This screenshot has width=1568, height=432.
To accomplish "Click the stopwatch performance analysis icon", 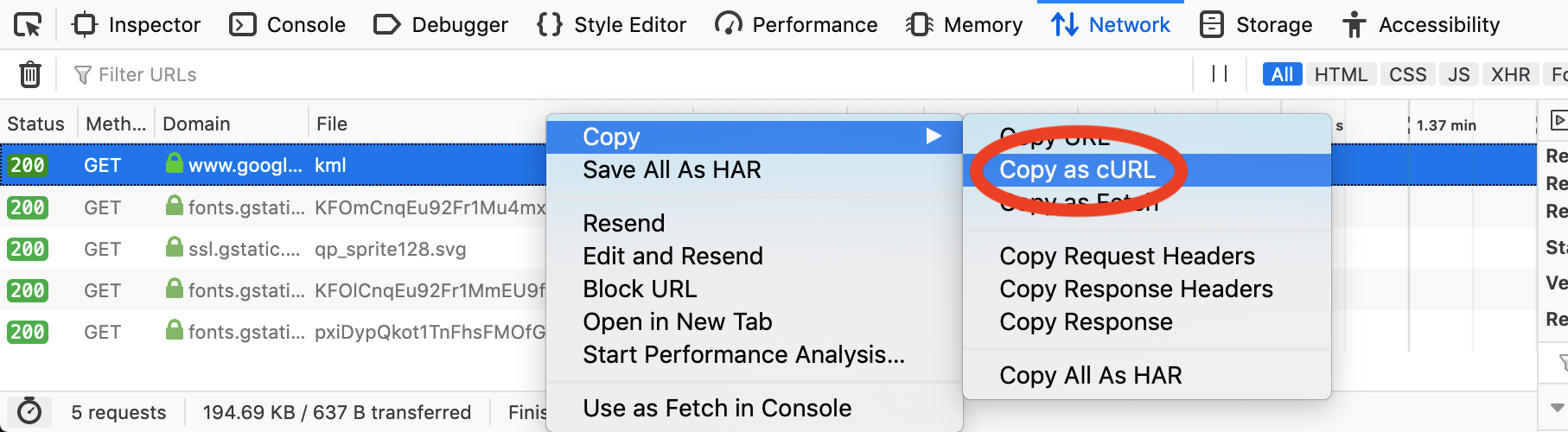I will pos(29,411).
